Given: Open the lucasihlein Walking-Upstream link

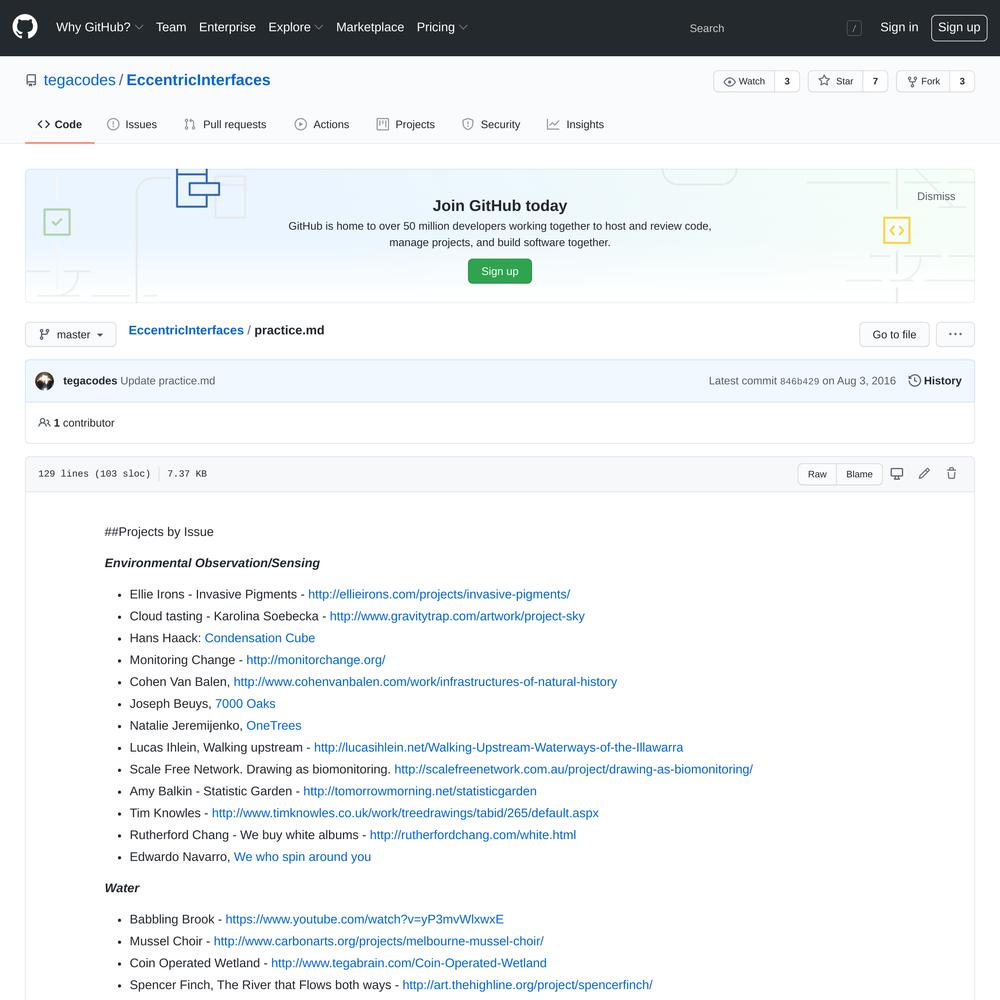Looking at the screenshot, I should pyautogui.click(x=498, y=747).
